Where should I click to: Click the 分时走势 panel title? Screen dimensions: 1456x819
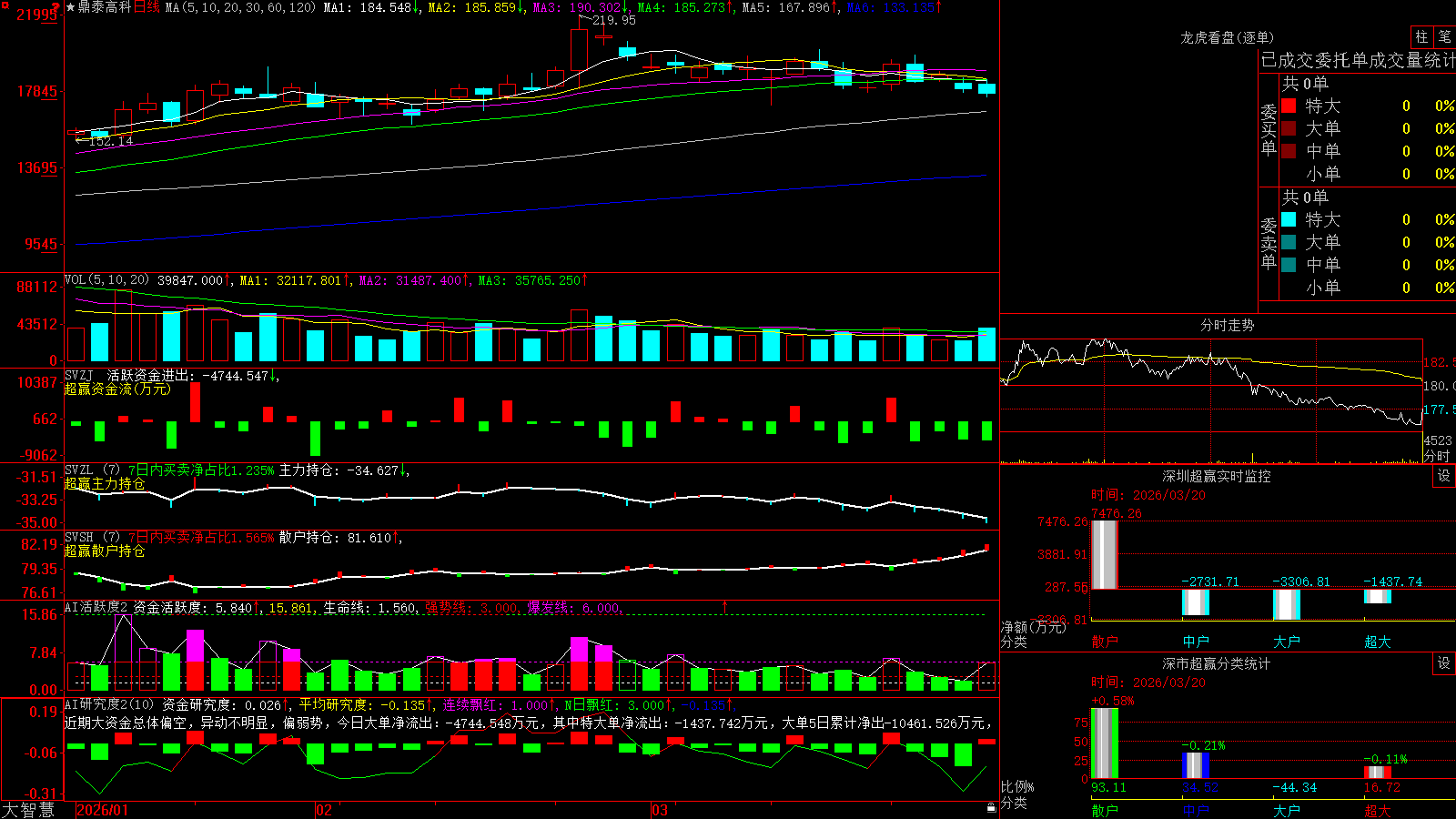point(1227,325)
